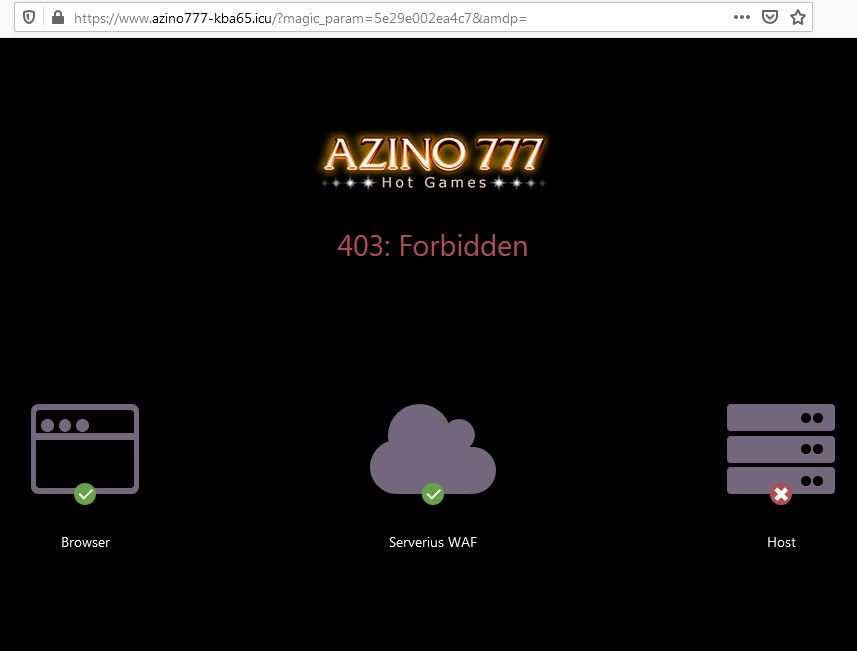Click the Serverius WAF label
This screenshot has width=857, height=651.
click(433, 542)
